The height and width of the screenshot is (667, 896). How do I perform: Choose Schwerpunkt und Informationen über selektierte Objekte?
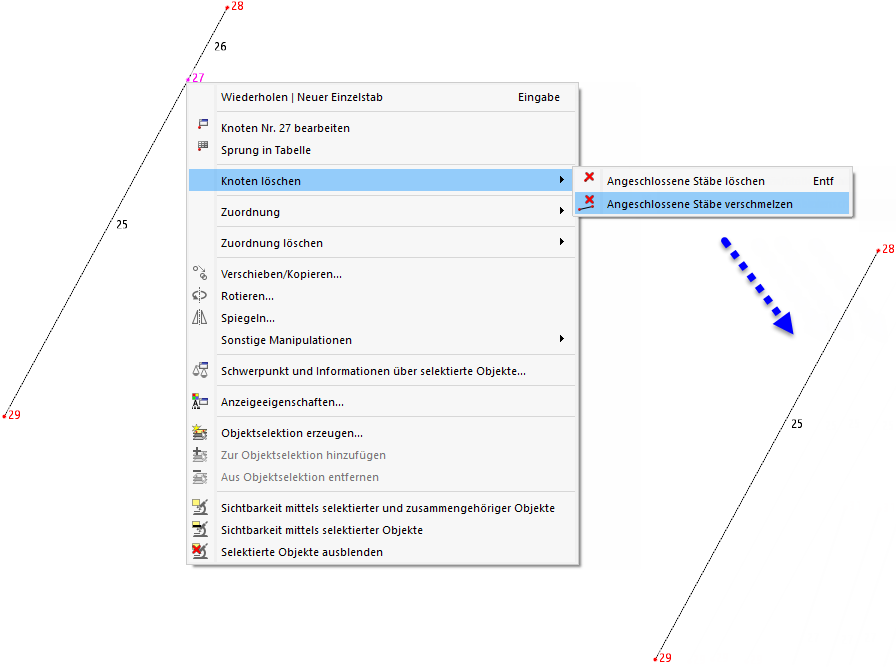tap(381, 371)
